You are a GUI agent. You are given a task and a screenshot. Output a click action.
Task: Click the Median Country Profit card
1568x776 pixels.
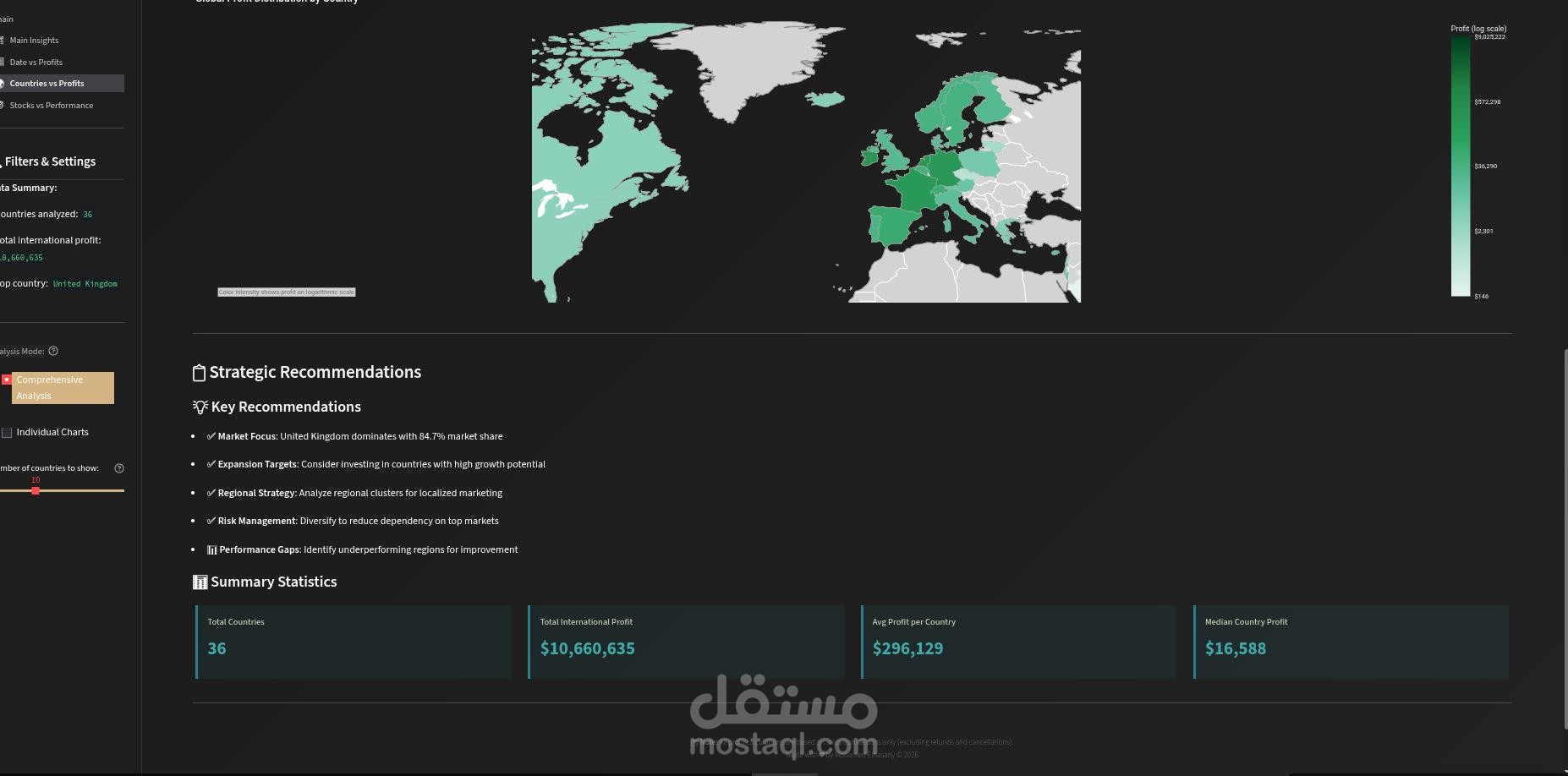point(1351,642)
